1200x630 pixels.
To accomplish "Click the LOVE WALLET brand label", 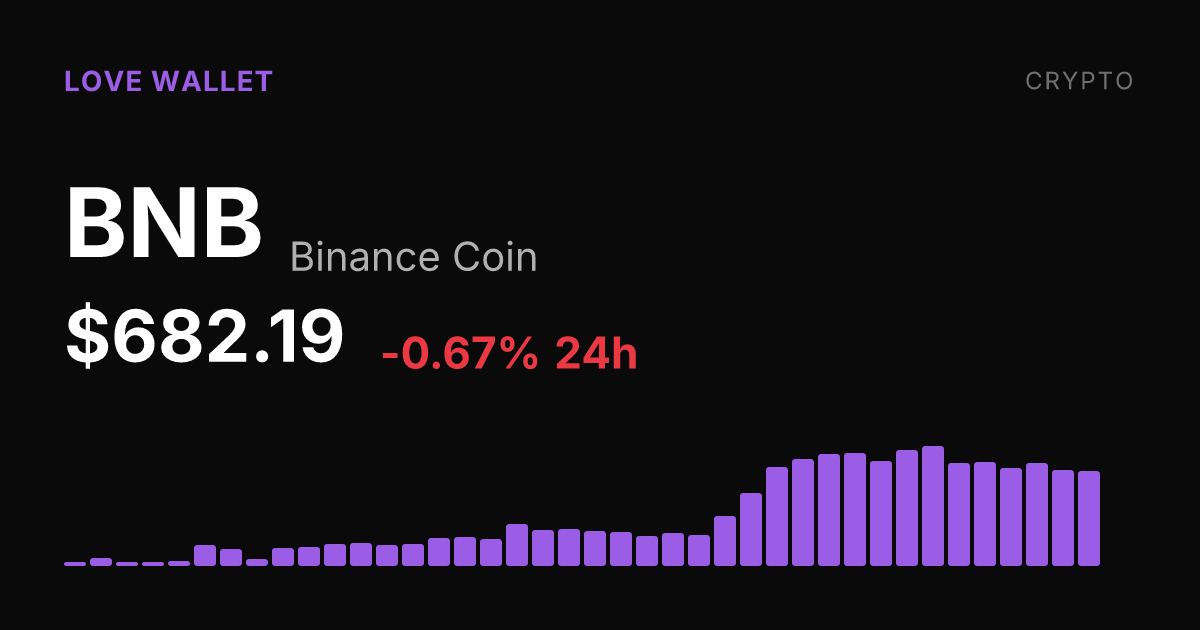I will (168, 82).
